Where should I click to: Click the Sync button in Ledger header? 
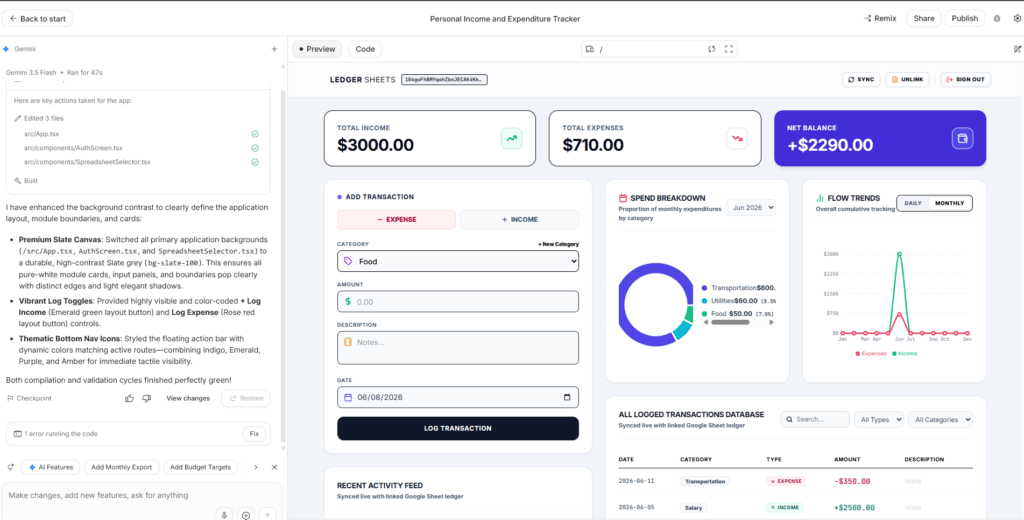coord(861,80)
